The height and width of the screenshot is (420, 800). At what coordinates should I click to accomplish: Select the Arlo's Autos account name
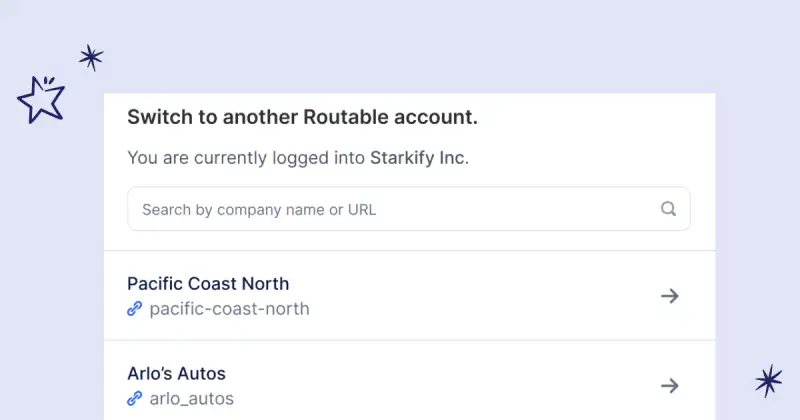176,373
